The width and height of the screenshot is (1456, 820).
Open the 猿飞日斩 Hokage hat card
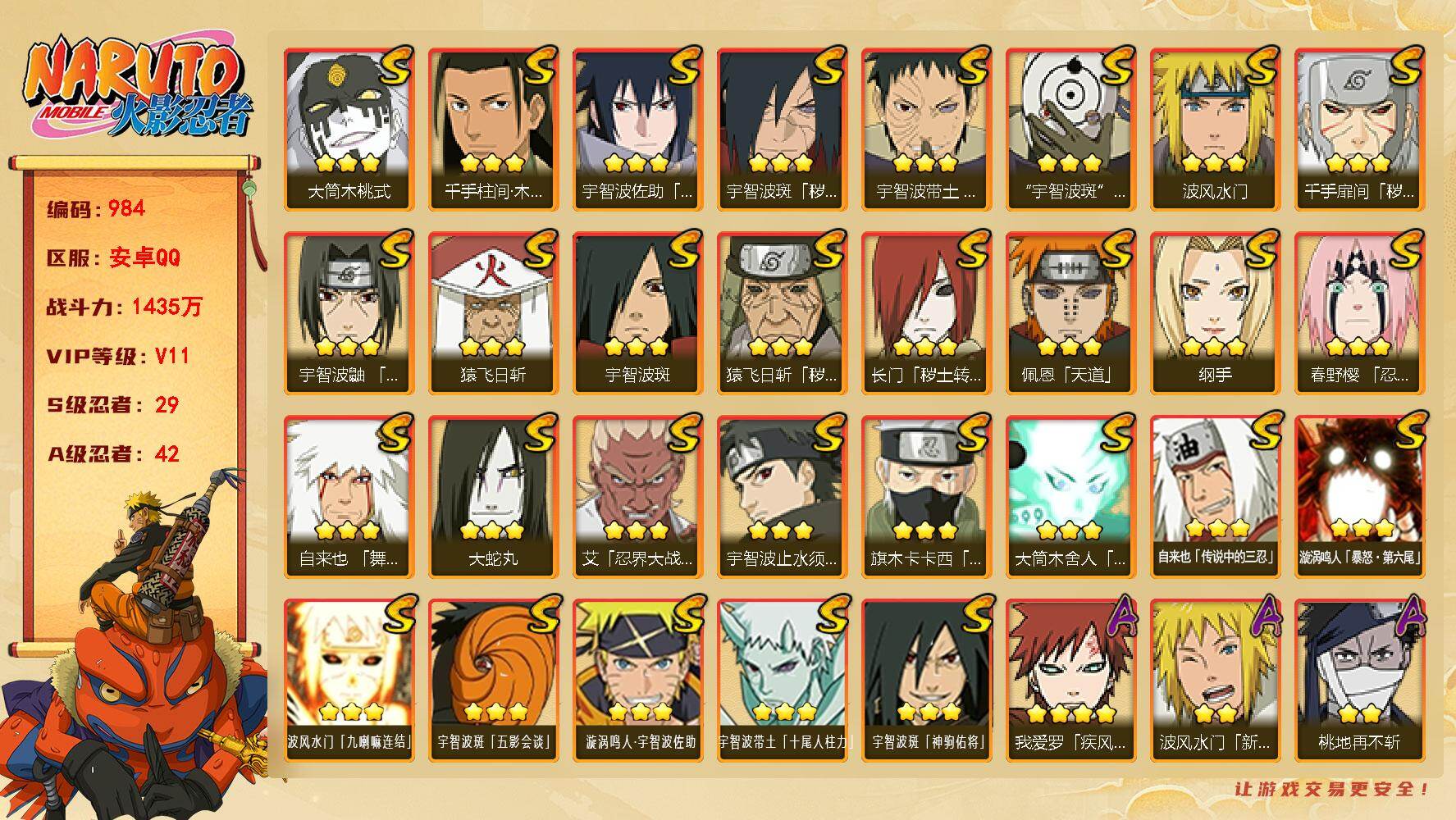[x=493, y=312]
